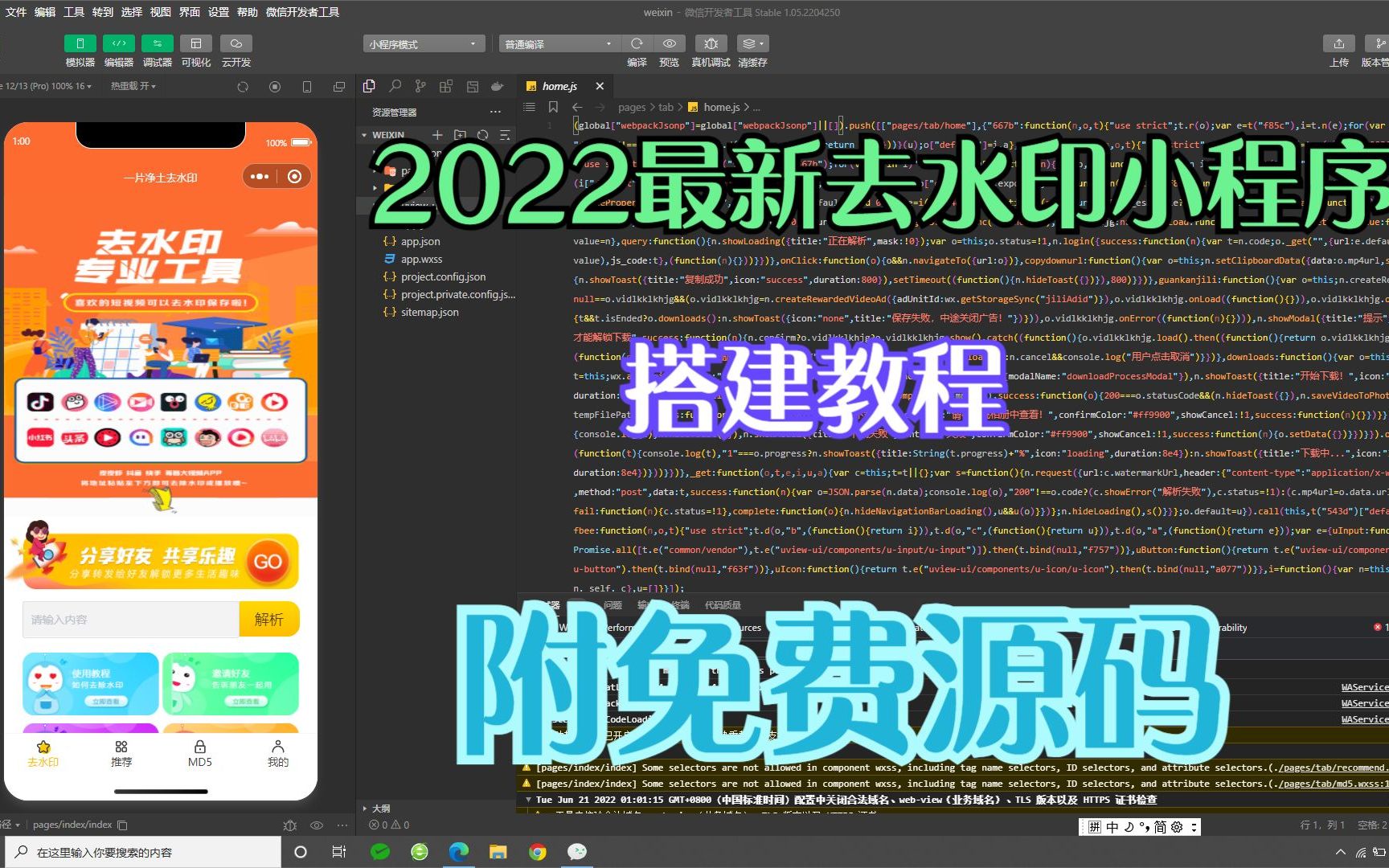Toggle the 热重载 hot reload option
The height and width of the screenshot is (868, 1389).
133,86
